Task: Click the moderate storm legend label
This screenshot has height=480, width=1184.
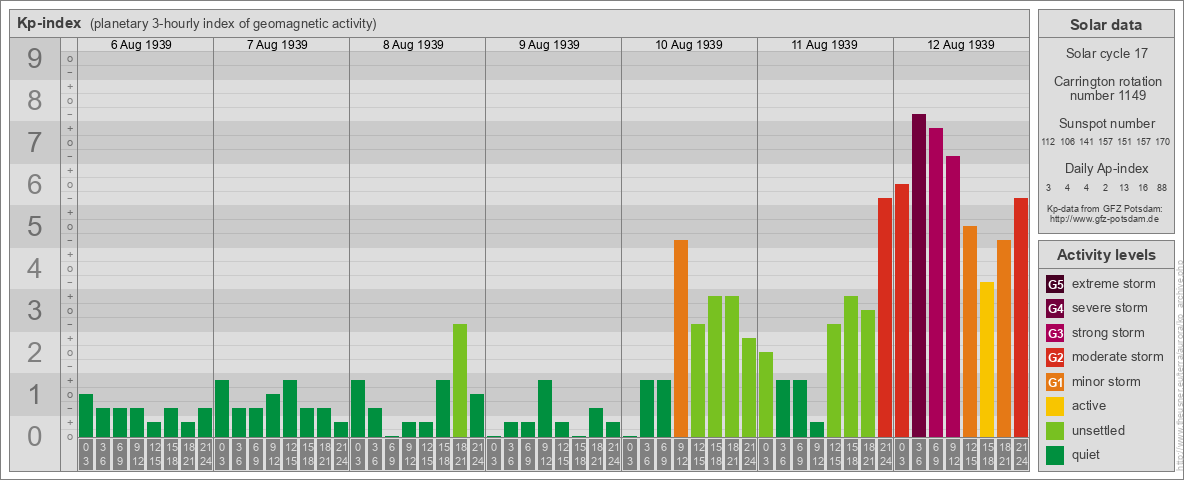Action: (x=1118, y=357)
